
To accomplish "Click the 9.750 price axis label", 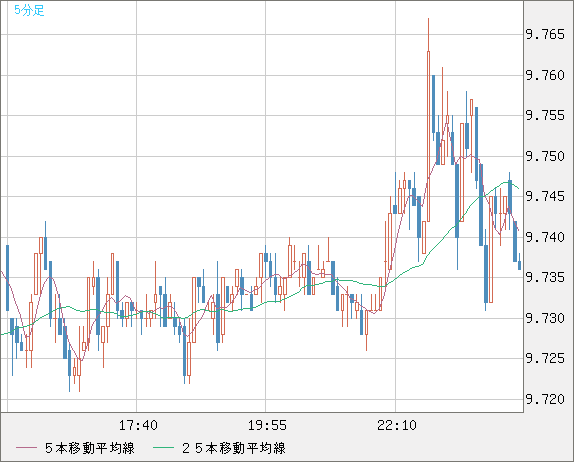I will coord(545,156).
